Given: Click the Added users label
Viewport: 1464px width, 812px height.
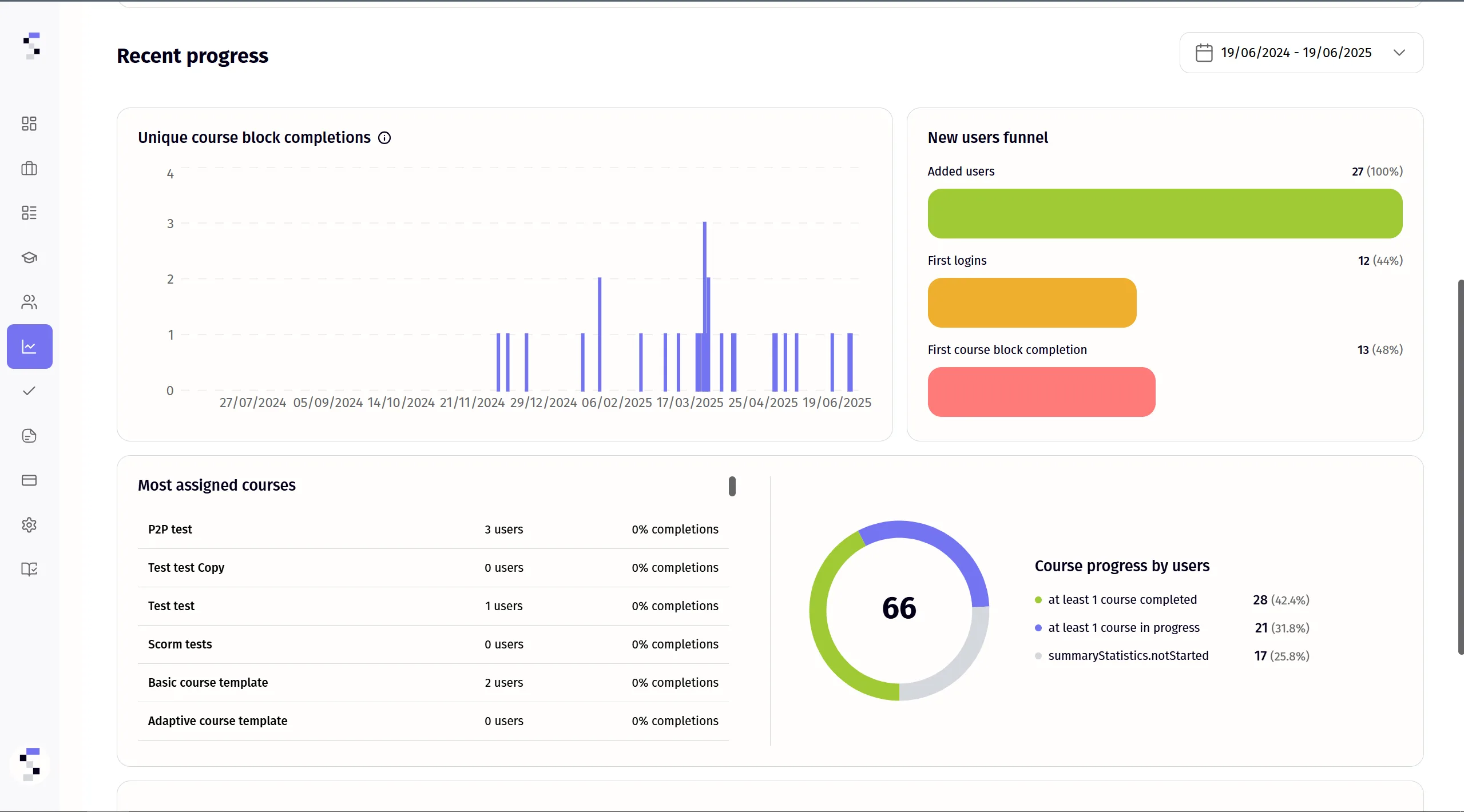Looking at the screenshot, I should point(961,172).
